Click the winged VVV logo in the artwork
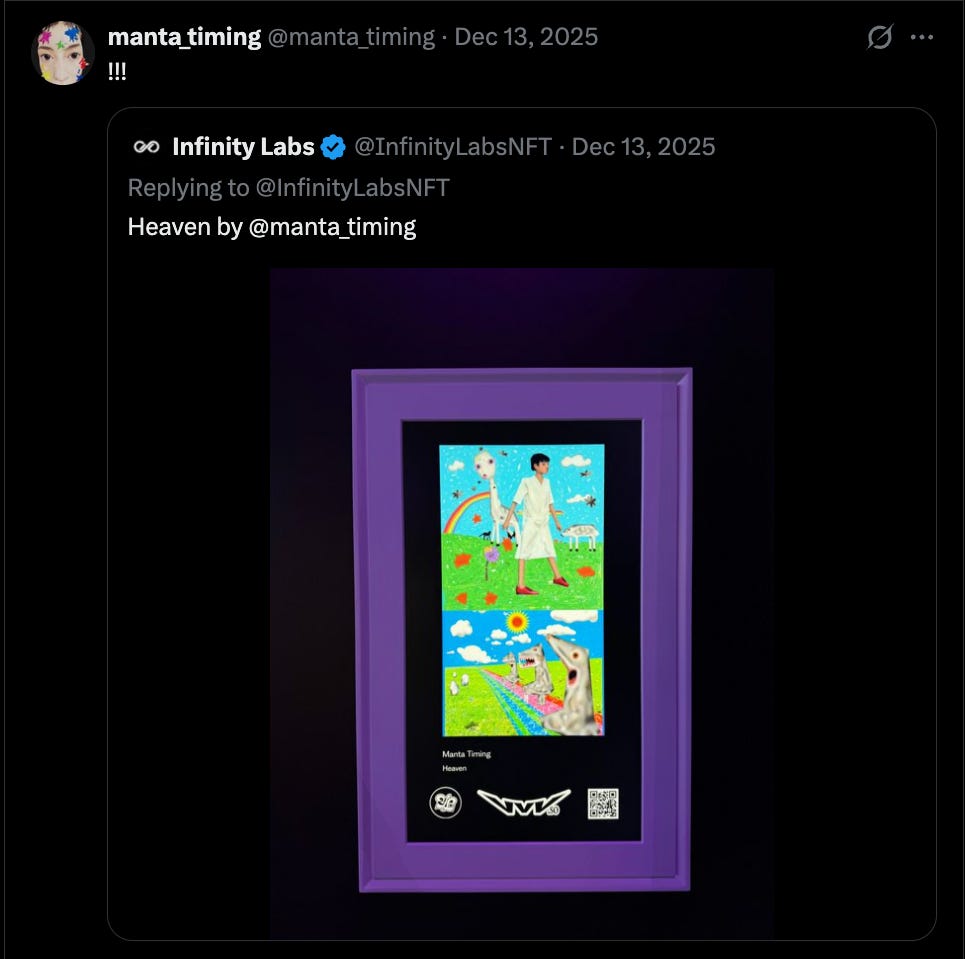The height and width of the screenshot is (959, 965). [524, 803]
